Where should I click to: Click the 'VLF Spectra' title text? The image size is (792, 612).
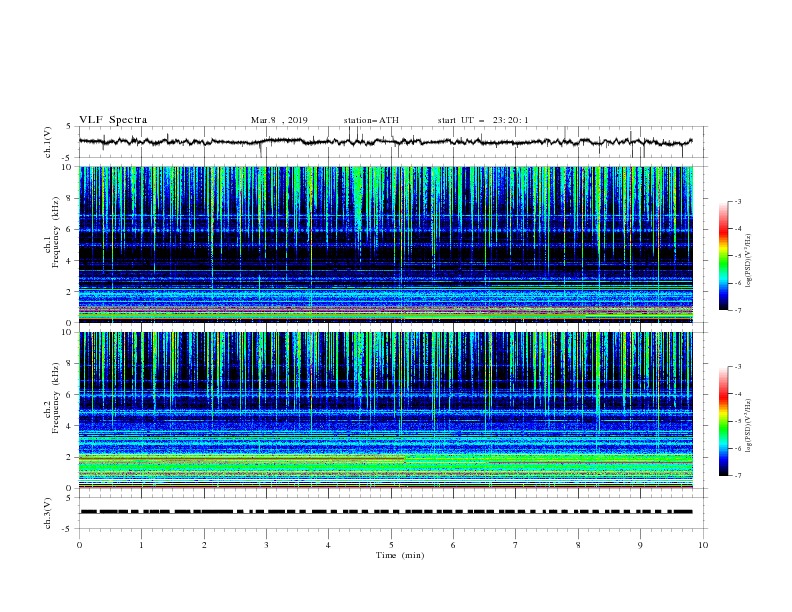point(113,120)
